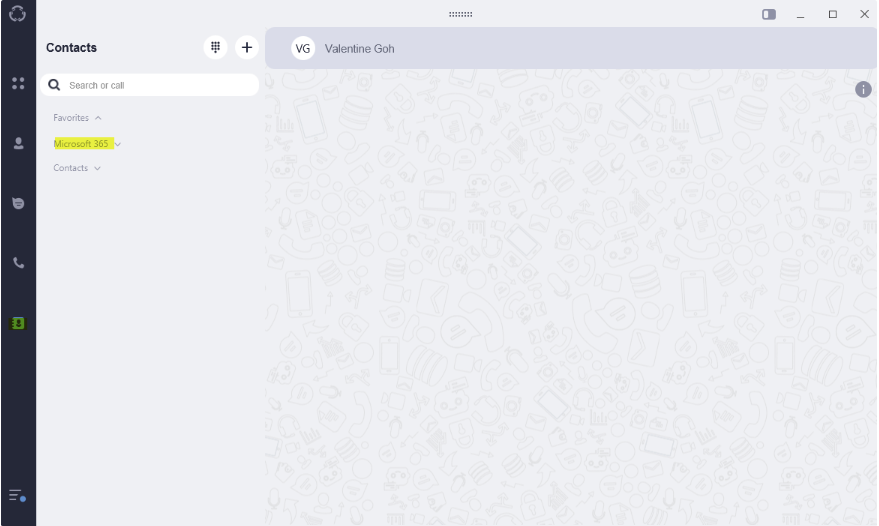The width and height of the screenshot is (879, 526).
Task: Select the Valentine Goh name header
Action: coord(359,49)
